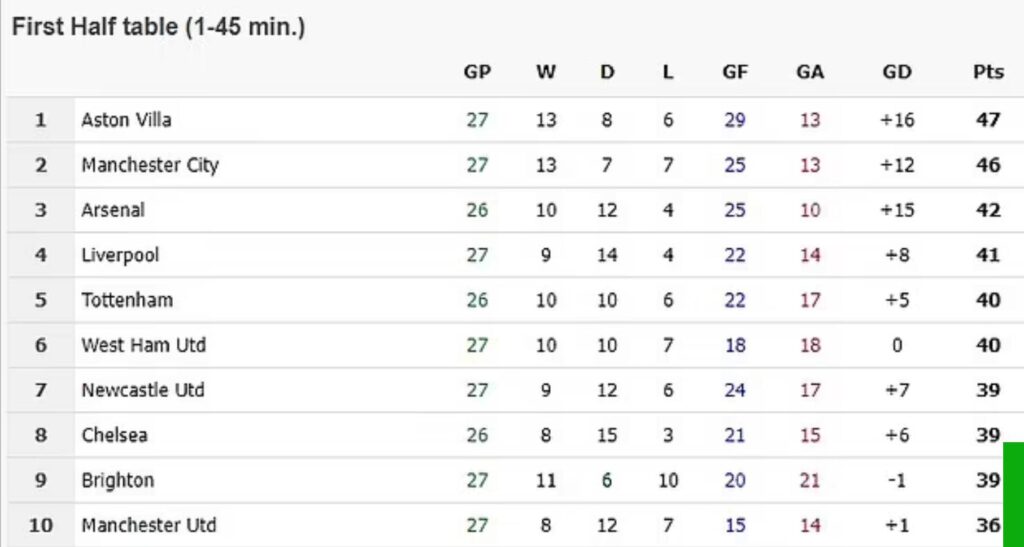Open the Manchester City team link
The width and height of the screenshot is (1024, 547).
[x=150, y=165]
